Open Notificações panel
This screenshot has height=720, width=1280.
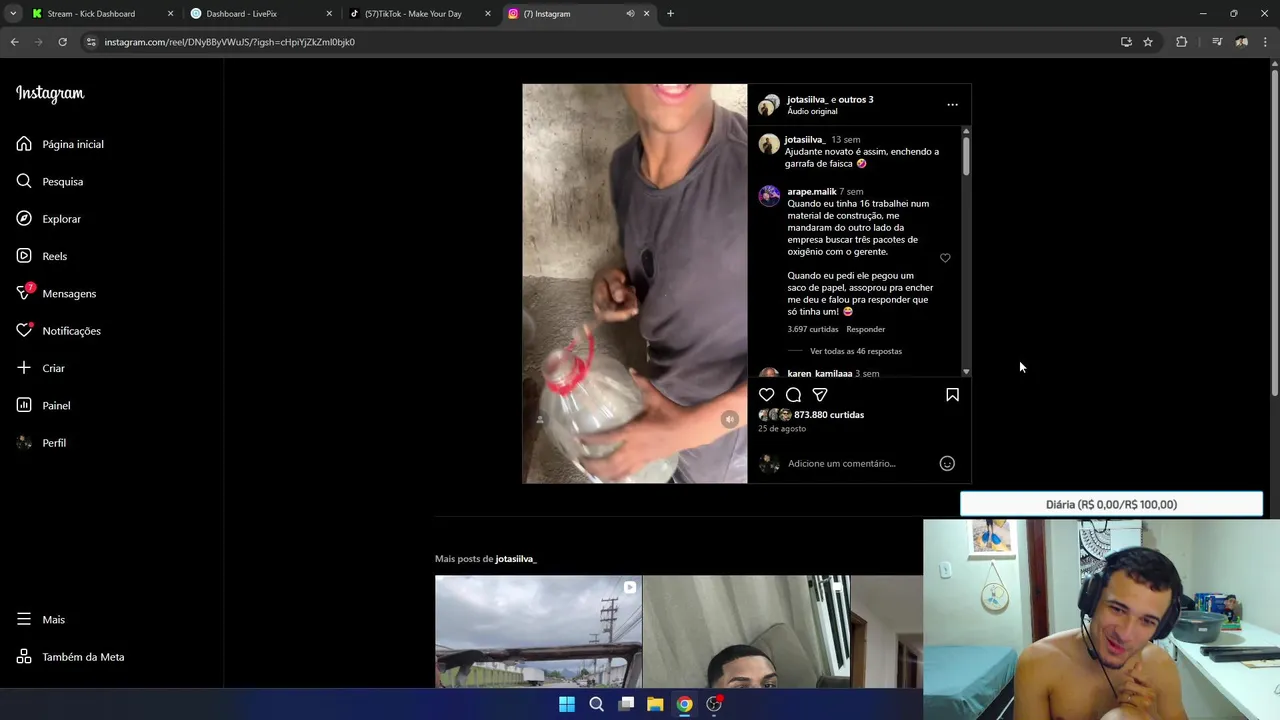[59, 331]
